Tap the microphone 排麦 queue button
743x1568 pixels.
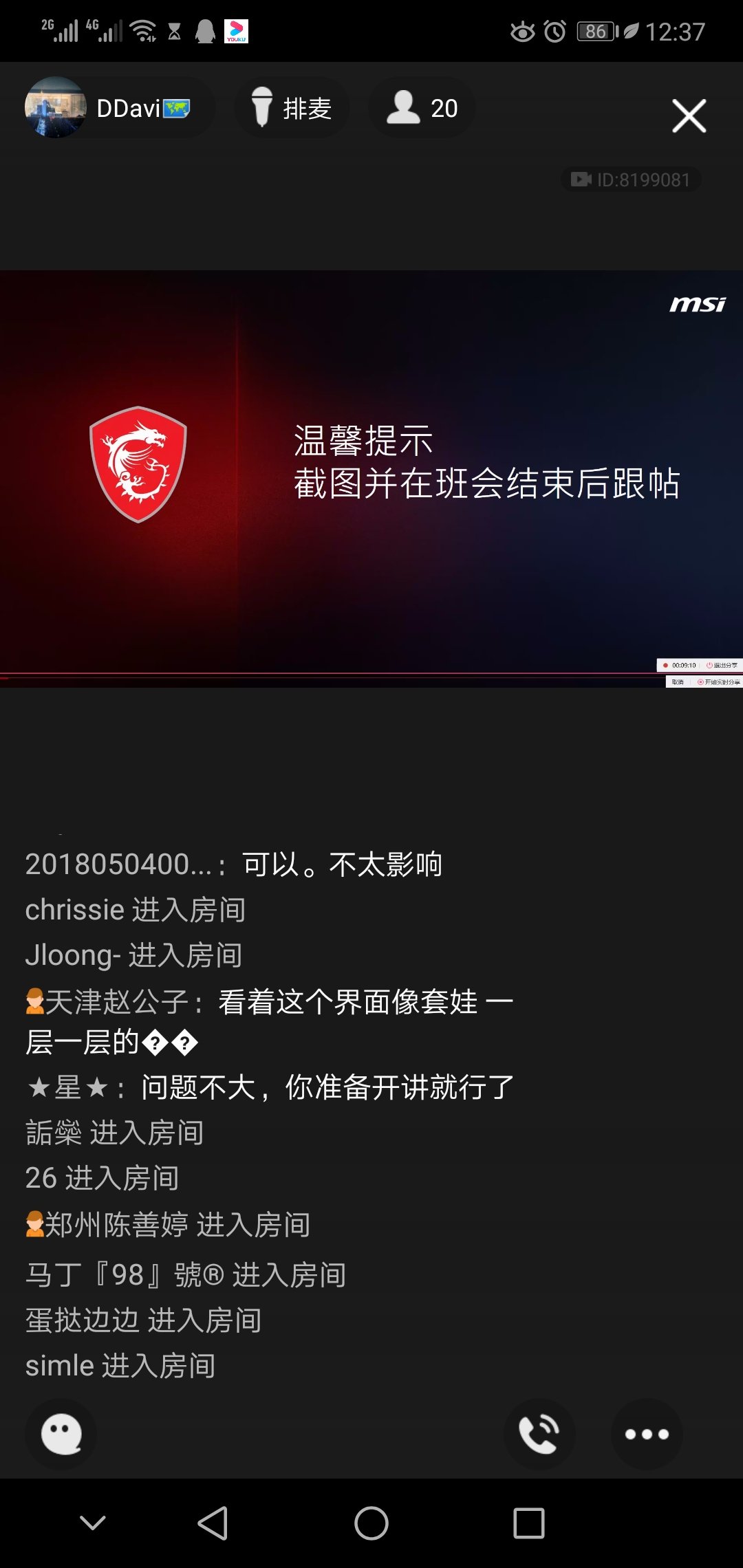[292, 108]
